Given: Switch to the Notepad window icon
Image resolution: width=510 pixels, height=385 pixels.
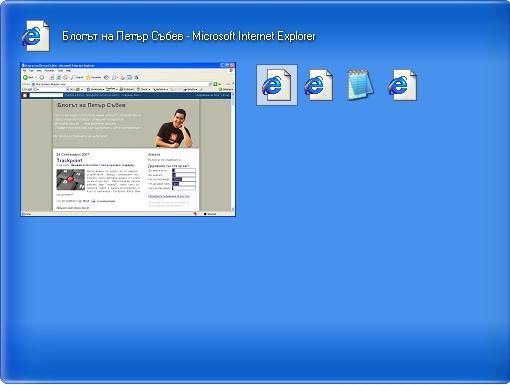Looking at the screenshot, I should [x=360, y=85].
